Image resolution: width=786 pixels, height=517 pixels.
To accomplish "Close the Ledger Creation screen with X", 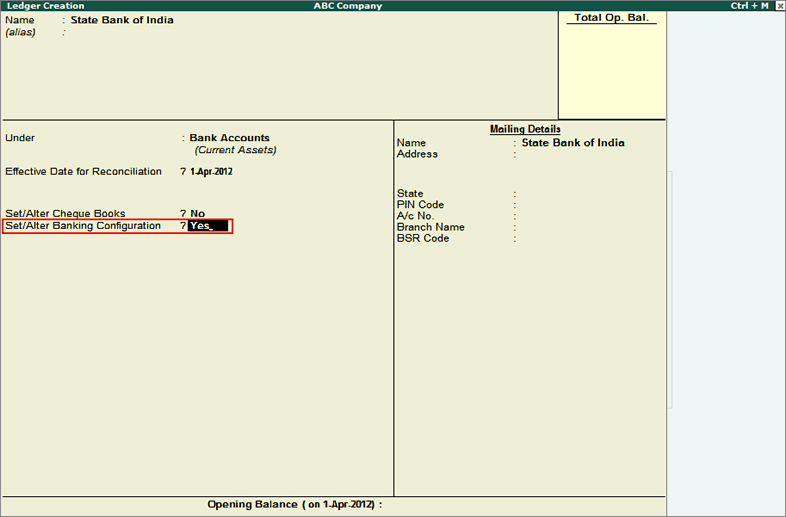I will click(x=779, y=6).
